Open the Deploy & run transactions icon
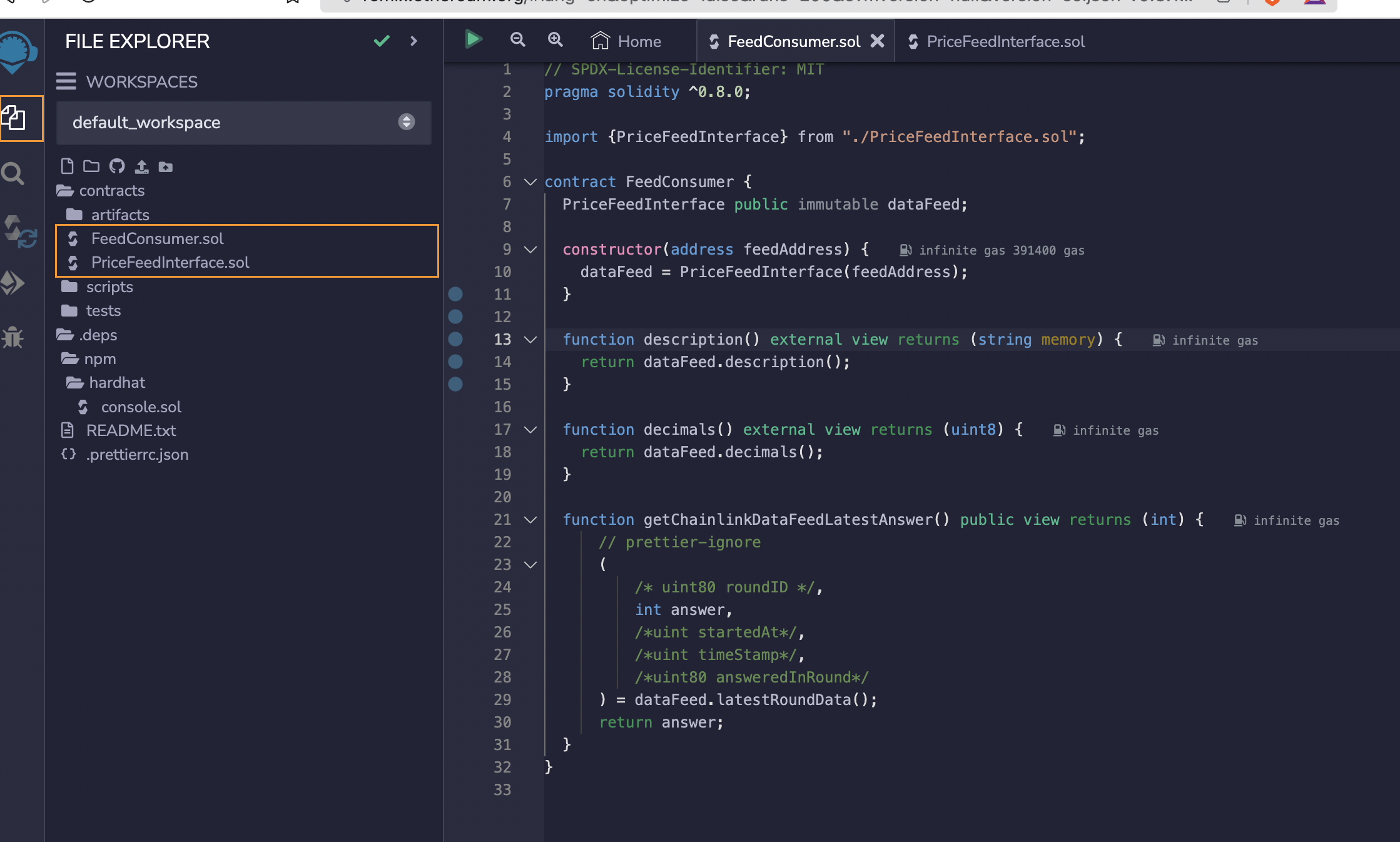 (x=14, y=283)
